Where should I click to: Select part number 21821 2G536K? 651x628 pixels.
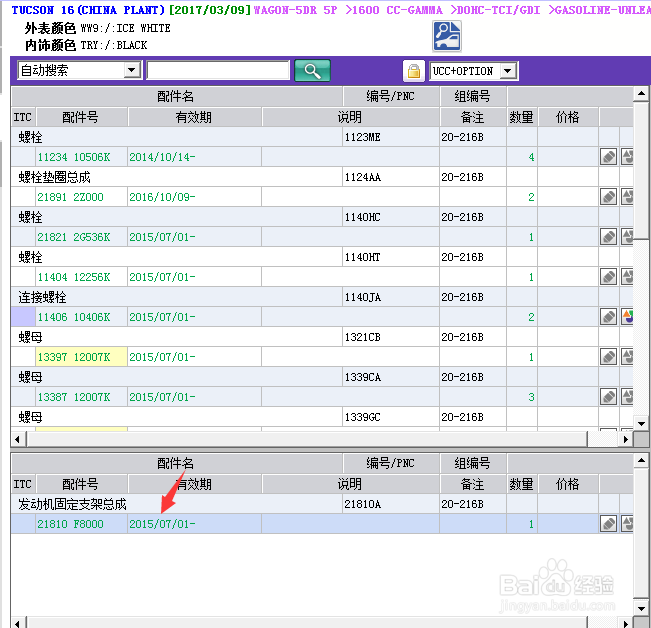coord(74,237)
